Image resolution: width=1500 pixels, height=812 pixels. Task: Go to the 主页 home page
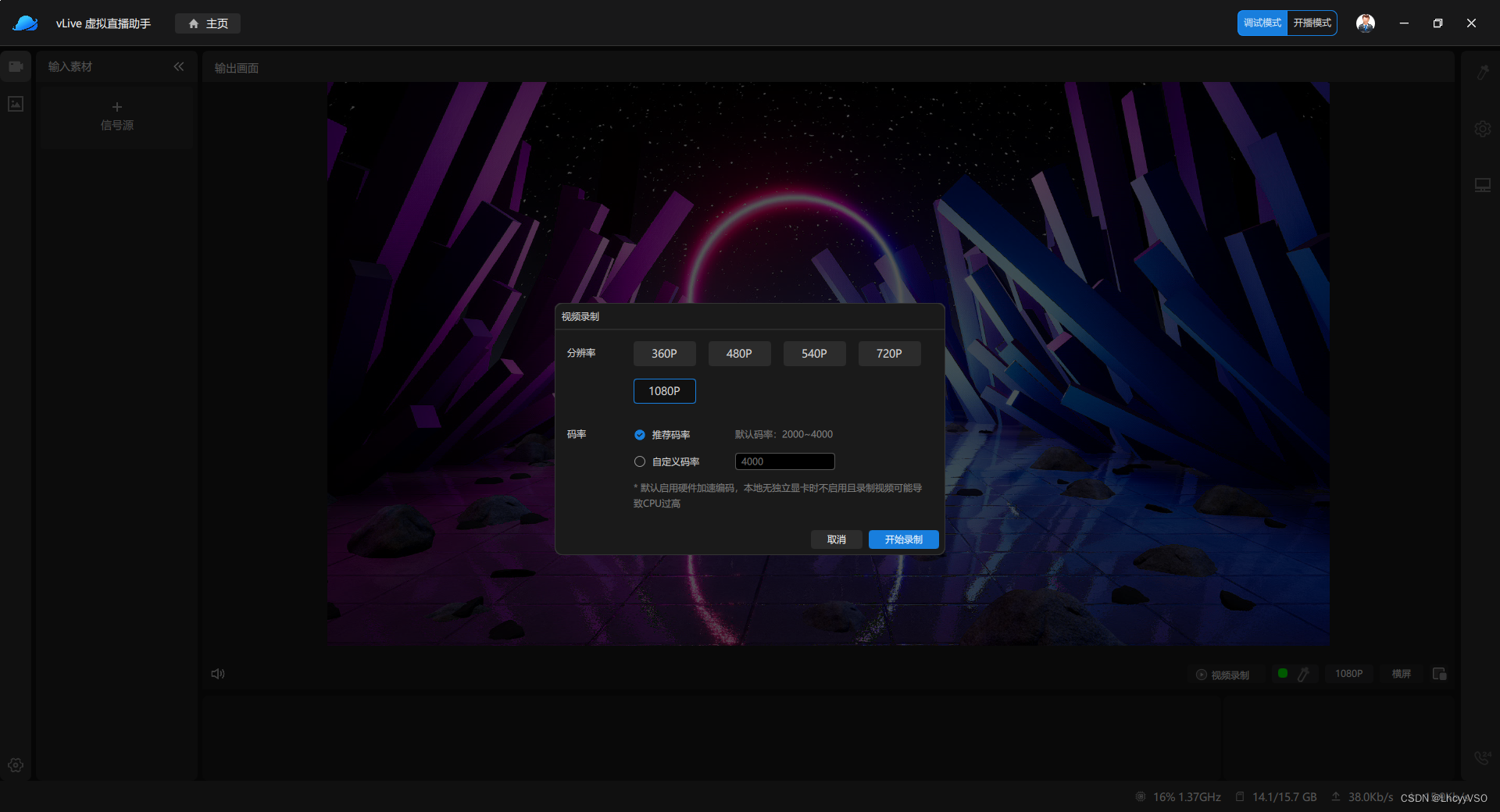[x=208, y=23]
